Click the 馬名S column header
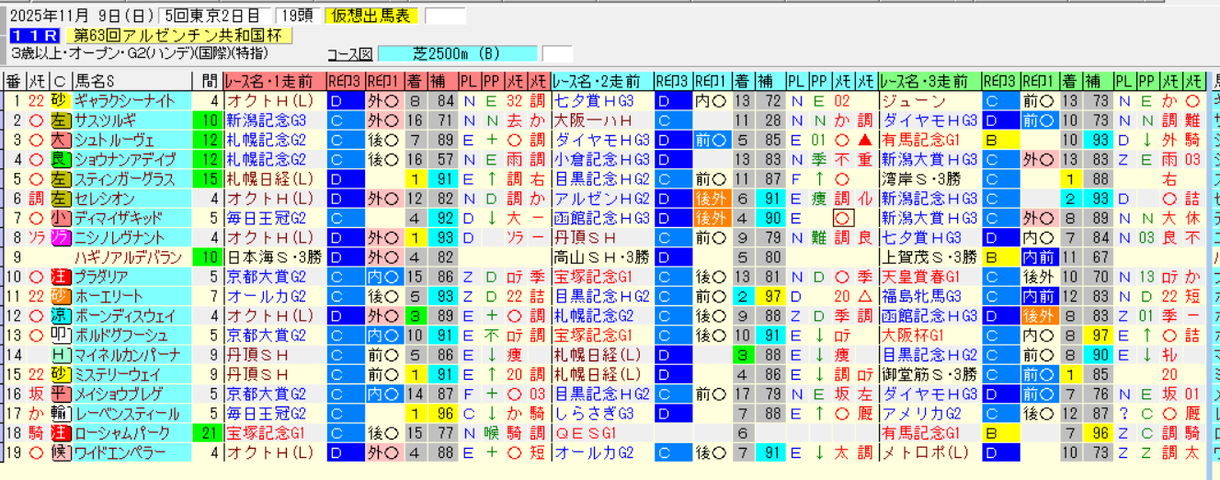Viewport: 1220px width, 480px height. [x=130, y=81]
